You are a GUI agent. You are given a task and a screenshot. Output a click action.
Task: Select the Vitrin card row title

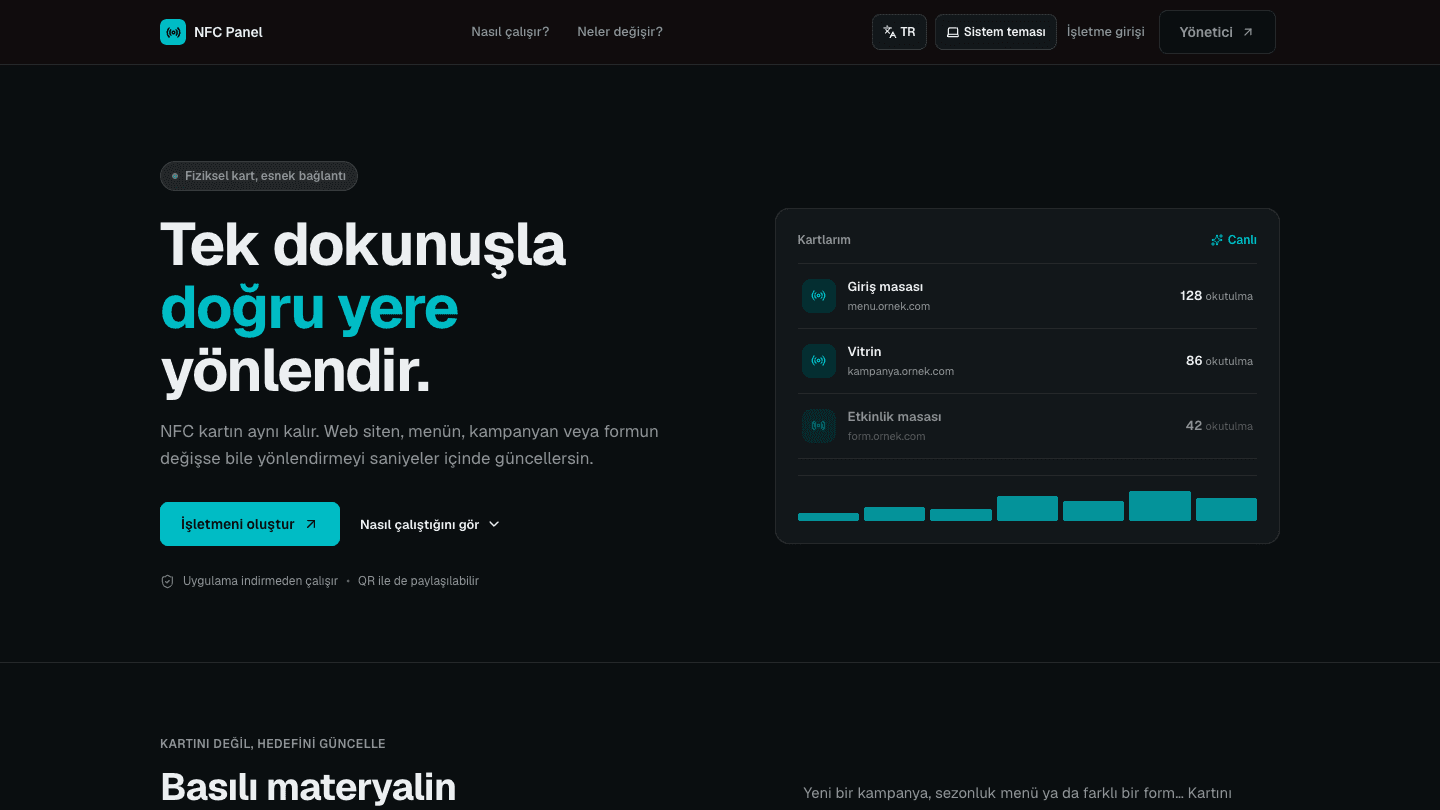[864, 352]
